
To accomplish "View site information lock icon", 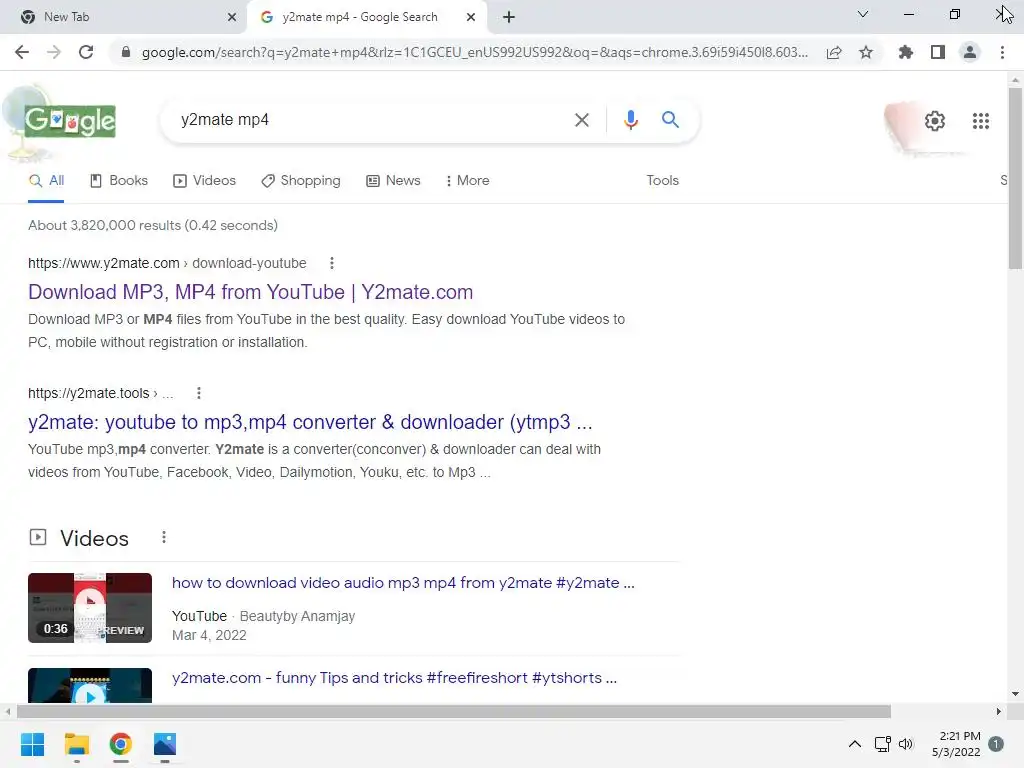I will (126, 52).
